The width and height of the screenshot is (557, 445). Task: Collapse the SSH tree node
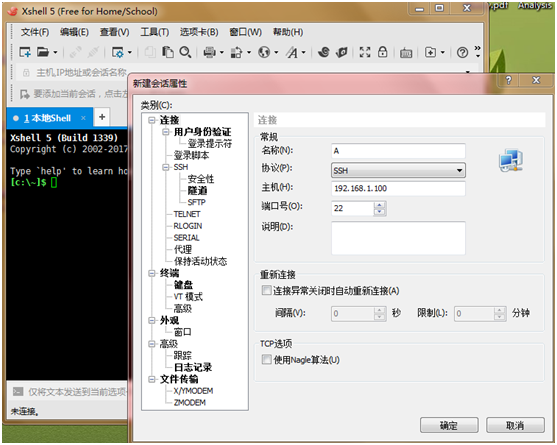pyautogui.click(x=166, y=167)
